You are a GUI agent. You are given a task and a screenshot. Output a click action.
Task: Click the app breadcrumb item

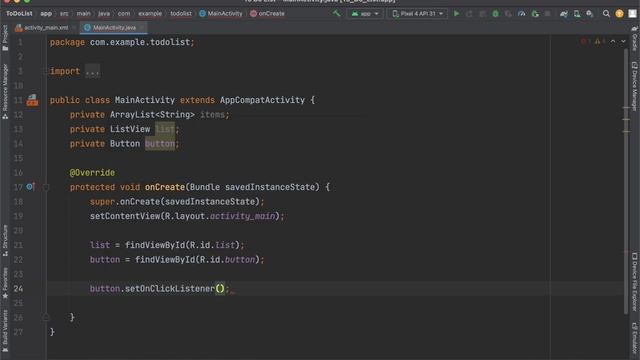pyautogui.click(x=46, y=13)
